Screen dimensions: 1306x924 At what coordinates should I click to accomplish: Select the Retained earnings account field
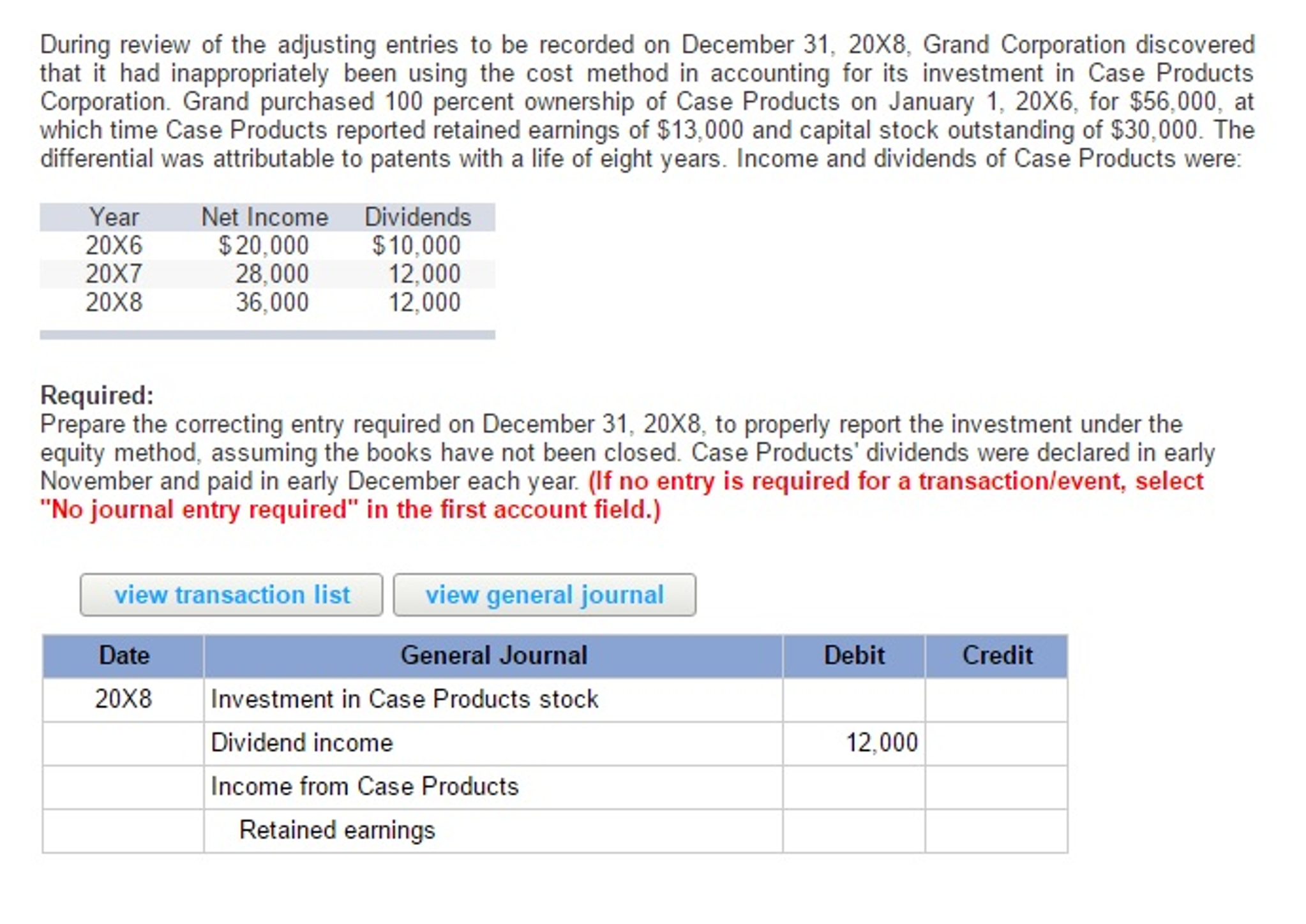click(x=492, y=830)
